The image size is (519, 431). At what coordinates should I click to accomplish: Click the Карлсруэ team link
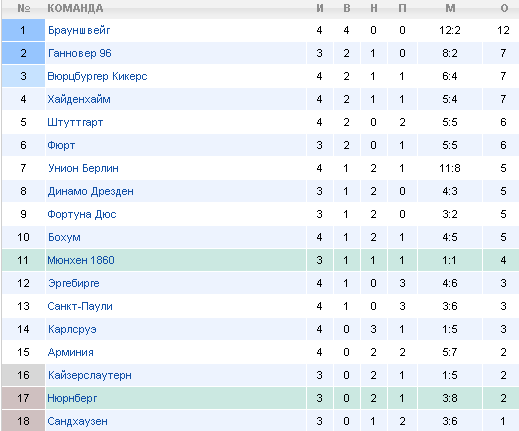point(72,329)
